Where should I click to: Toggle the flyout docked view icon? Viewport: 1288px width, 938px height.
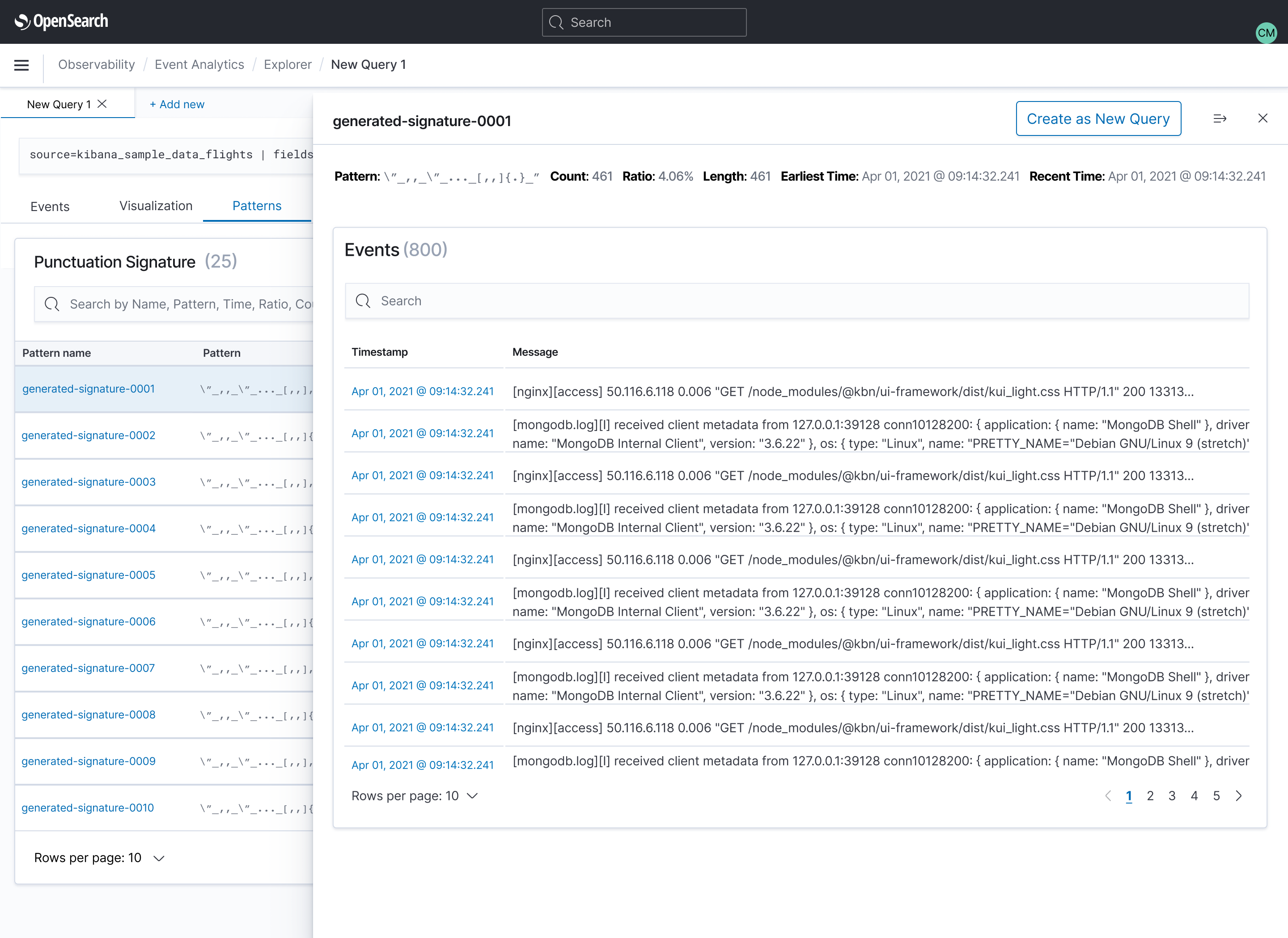tap(1220, 118)
